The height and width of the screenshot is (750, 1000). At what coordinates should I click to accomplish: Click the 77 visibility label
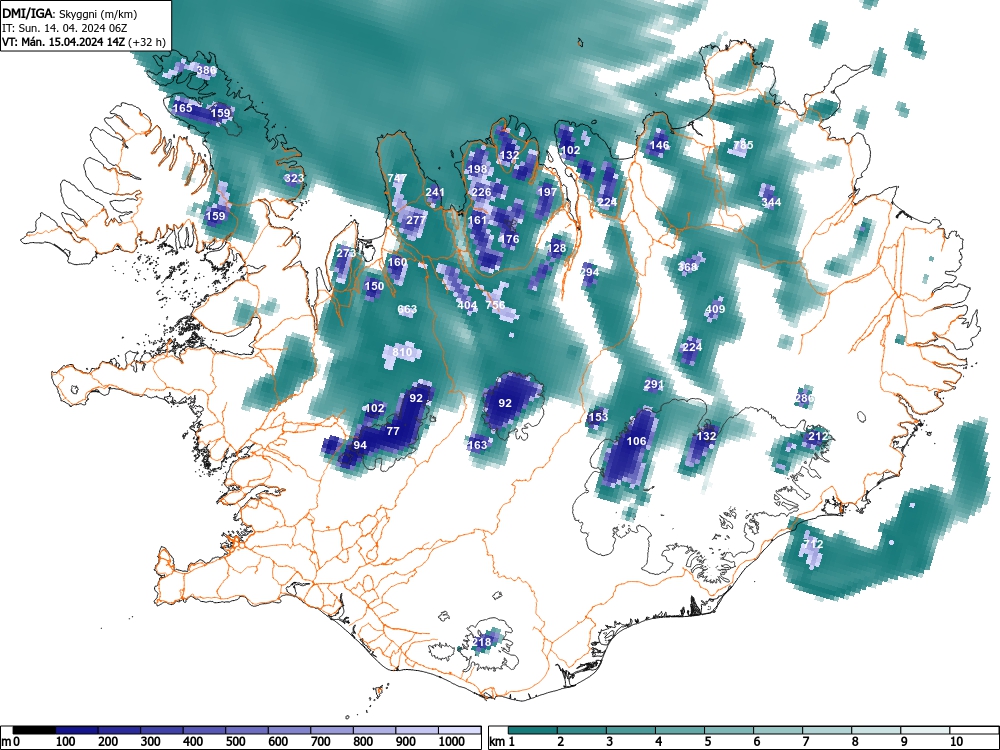click(x=393, y=431)
